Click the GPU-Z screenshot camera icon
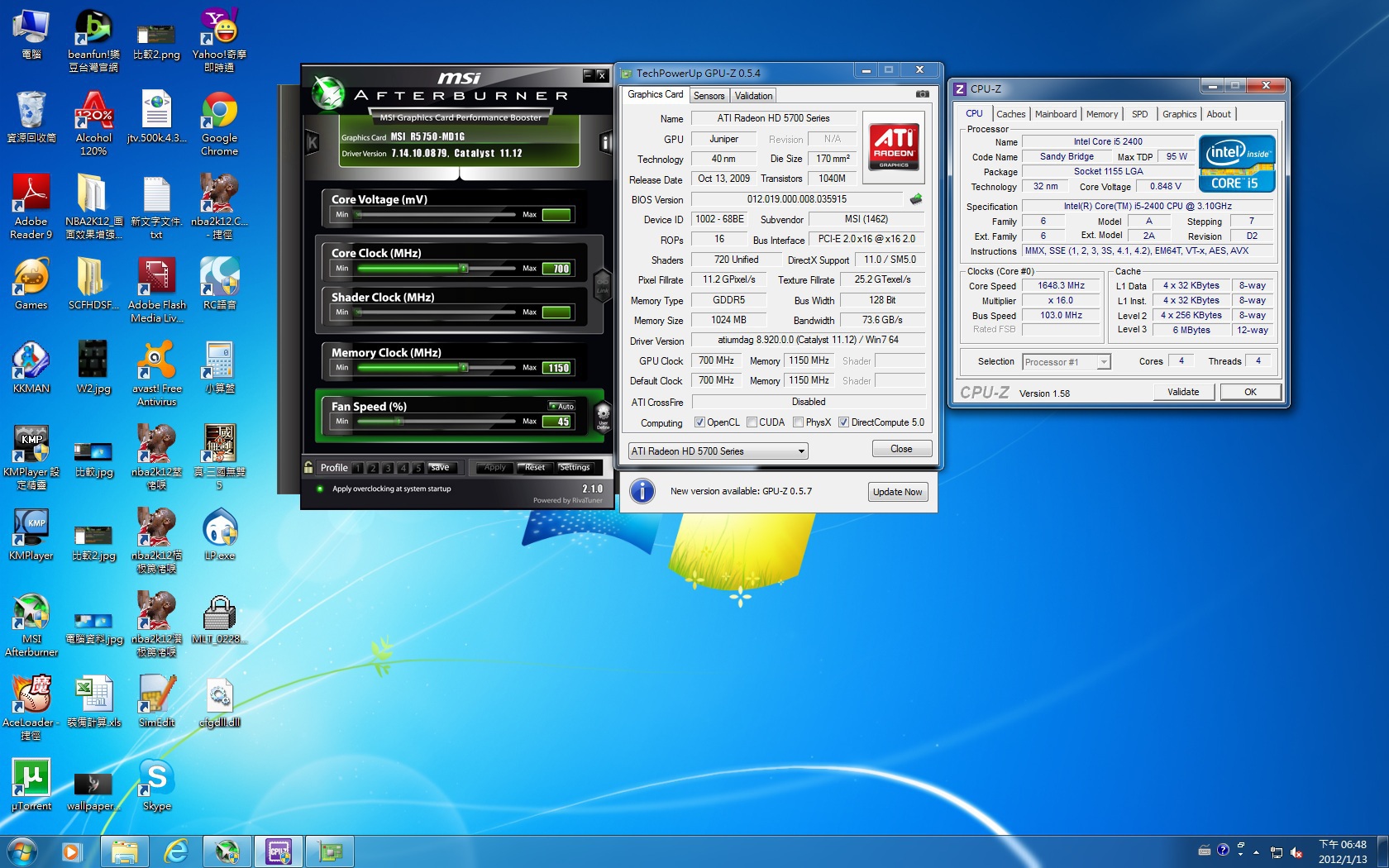The width and height of the screenshot is (1389, 868). [x=922, y=94]
